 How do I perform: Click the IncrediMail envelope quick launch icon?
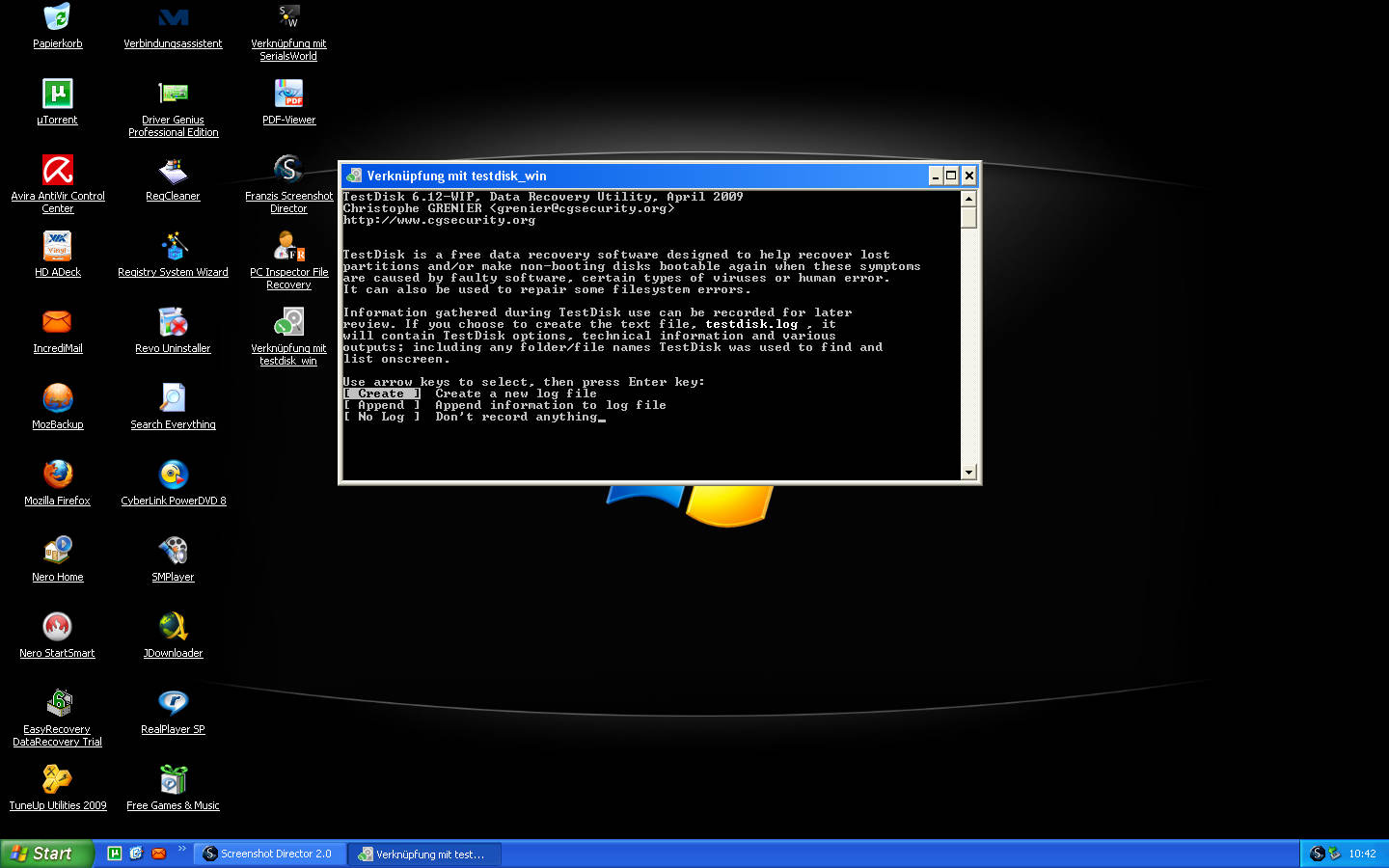[x=159, y=854]
